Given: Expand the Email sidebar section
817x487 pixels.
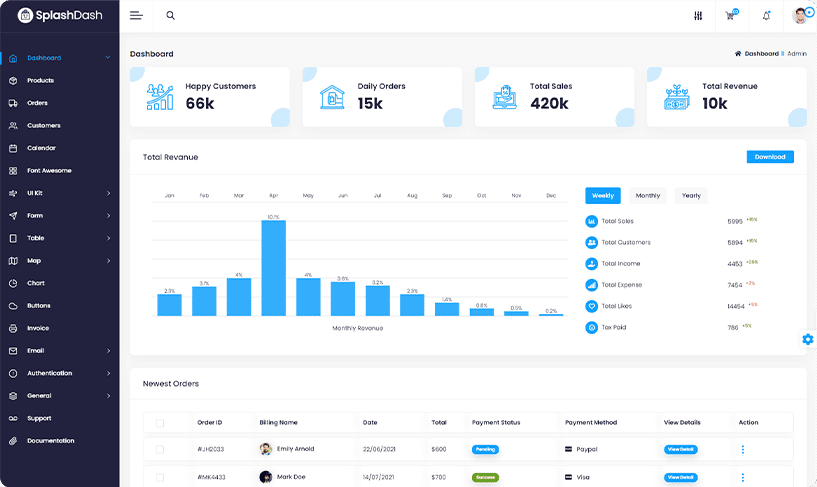Looking at the screenshot, I should (59, 351).
